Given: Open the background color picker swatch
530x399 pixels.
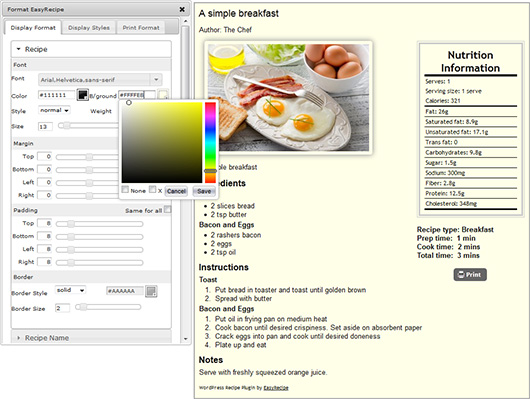Looking at the screenshot, I should [x=164, y=95].
